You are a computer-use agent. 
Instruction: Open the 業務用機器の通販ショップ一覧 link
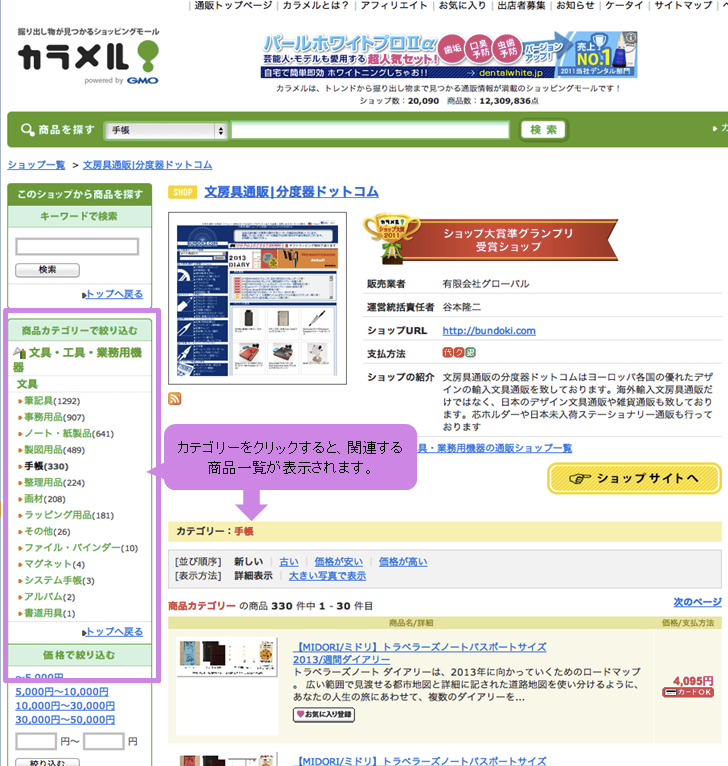tap(494, 448)
